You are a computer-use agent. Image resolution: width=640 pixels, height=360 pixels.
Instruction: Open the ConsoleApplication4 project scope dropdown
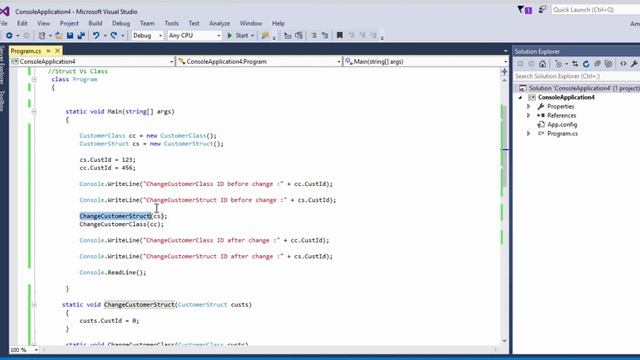pyautogui.click(x=171, y=62)
